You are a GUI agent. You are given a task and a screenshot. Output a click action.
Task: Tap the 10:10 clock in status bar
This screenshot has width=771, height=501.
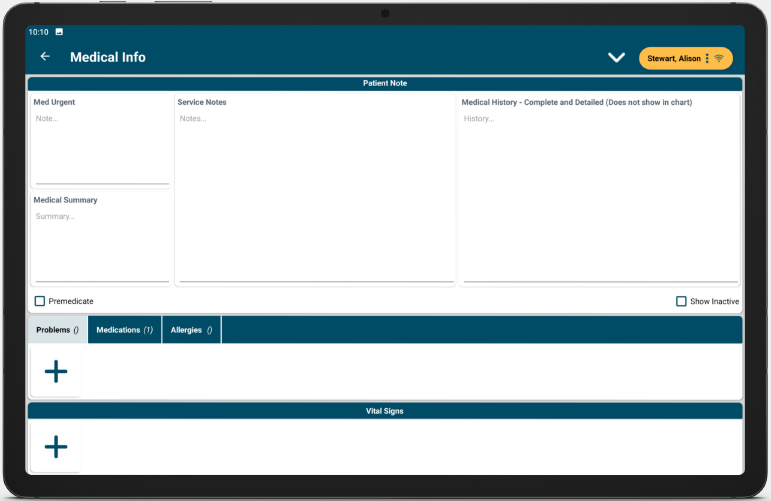click(38, 32)
